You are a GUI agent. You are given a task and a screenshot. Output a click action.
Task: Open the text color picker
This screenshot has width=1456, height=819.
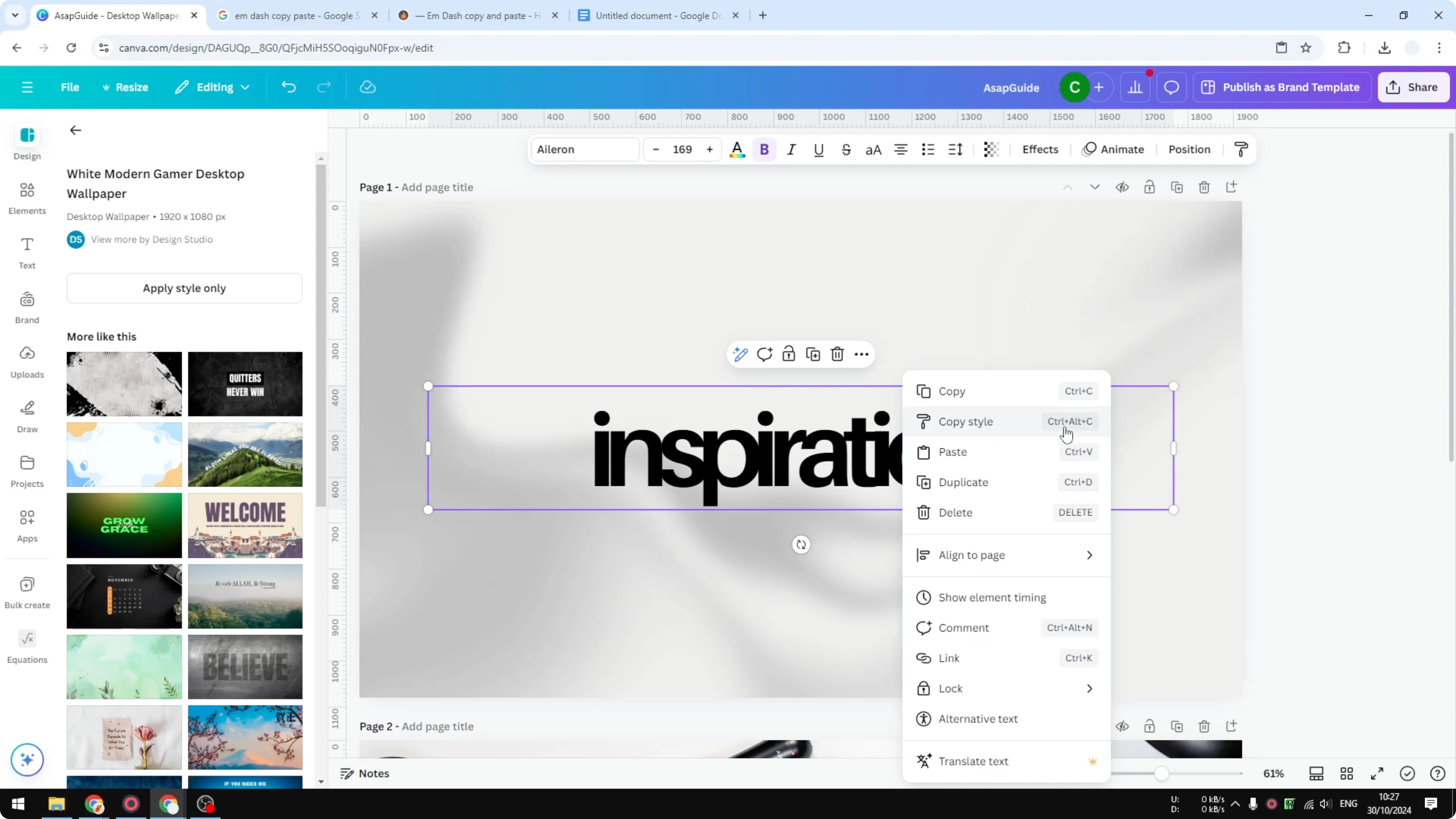click(x=737, y=149)
